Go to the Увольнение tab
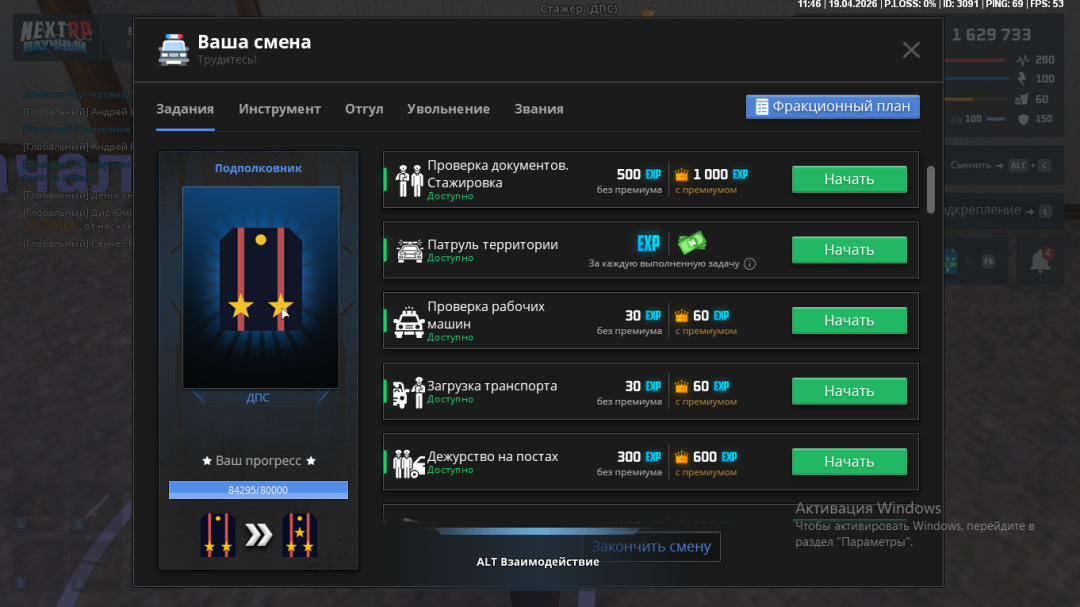The height and width of the screenshot is (607, 1080). [x=448, y=109]
